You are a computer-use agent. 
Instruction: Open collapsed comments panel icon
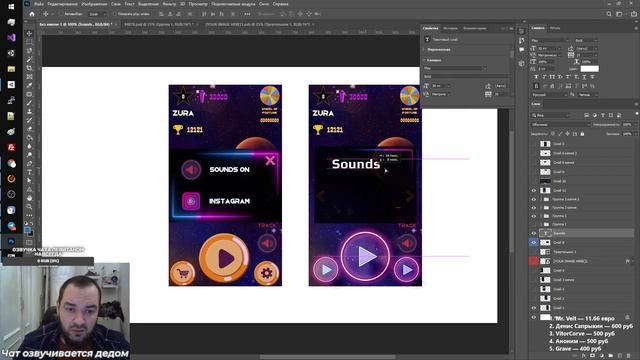522,50
